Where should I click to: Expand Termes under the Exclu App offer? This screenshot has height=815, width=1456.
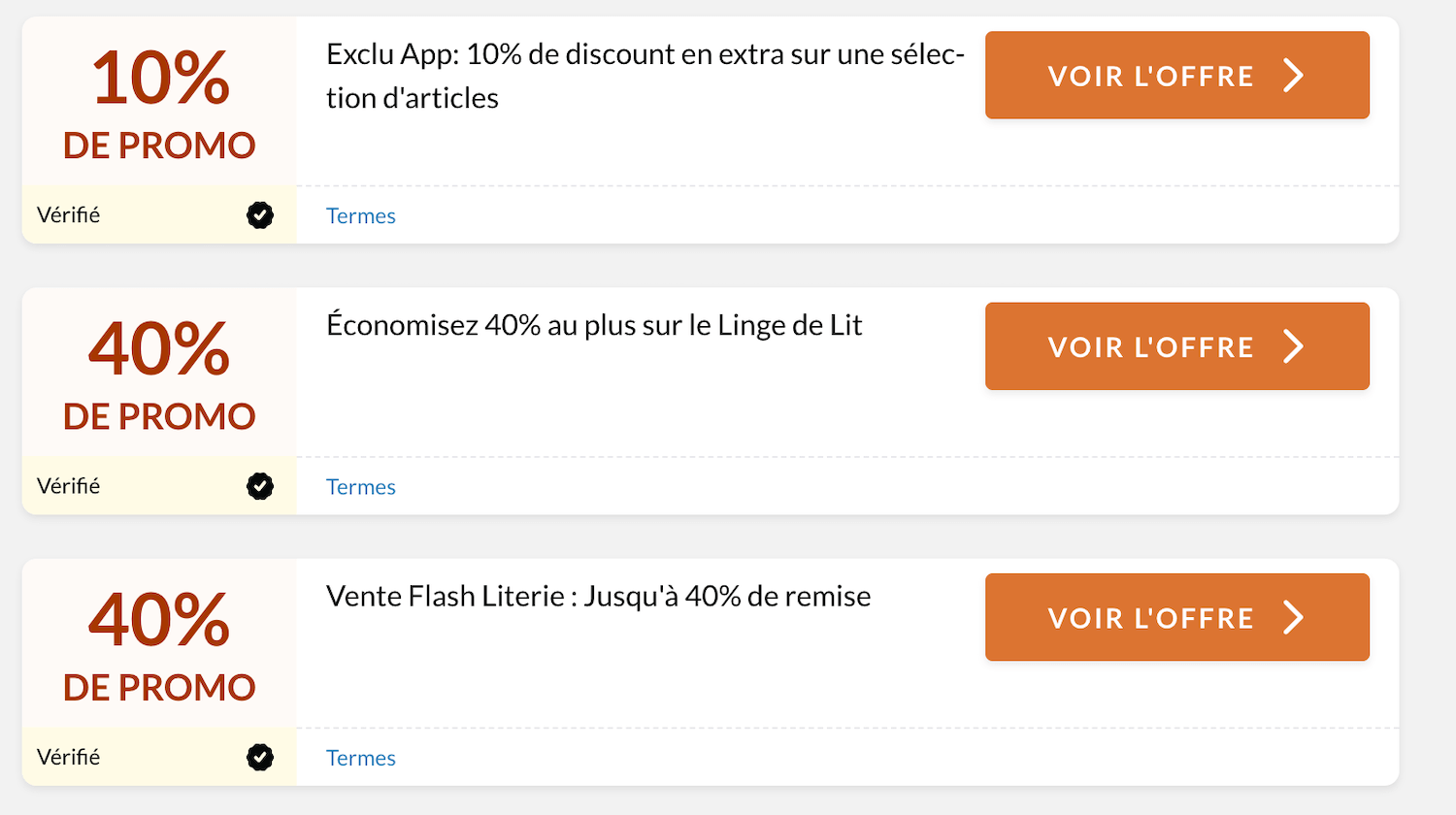(x=360, y=216)
